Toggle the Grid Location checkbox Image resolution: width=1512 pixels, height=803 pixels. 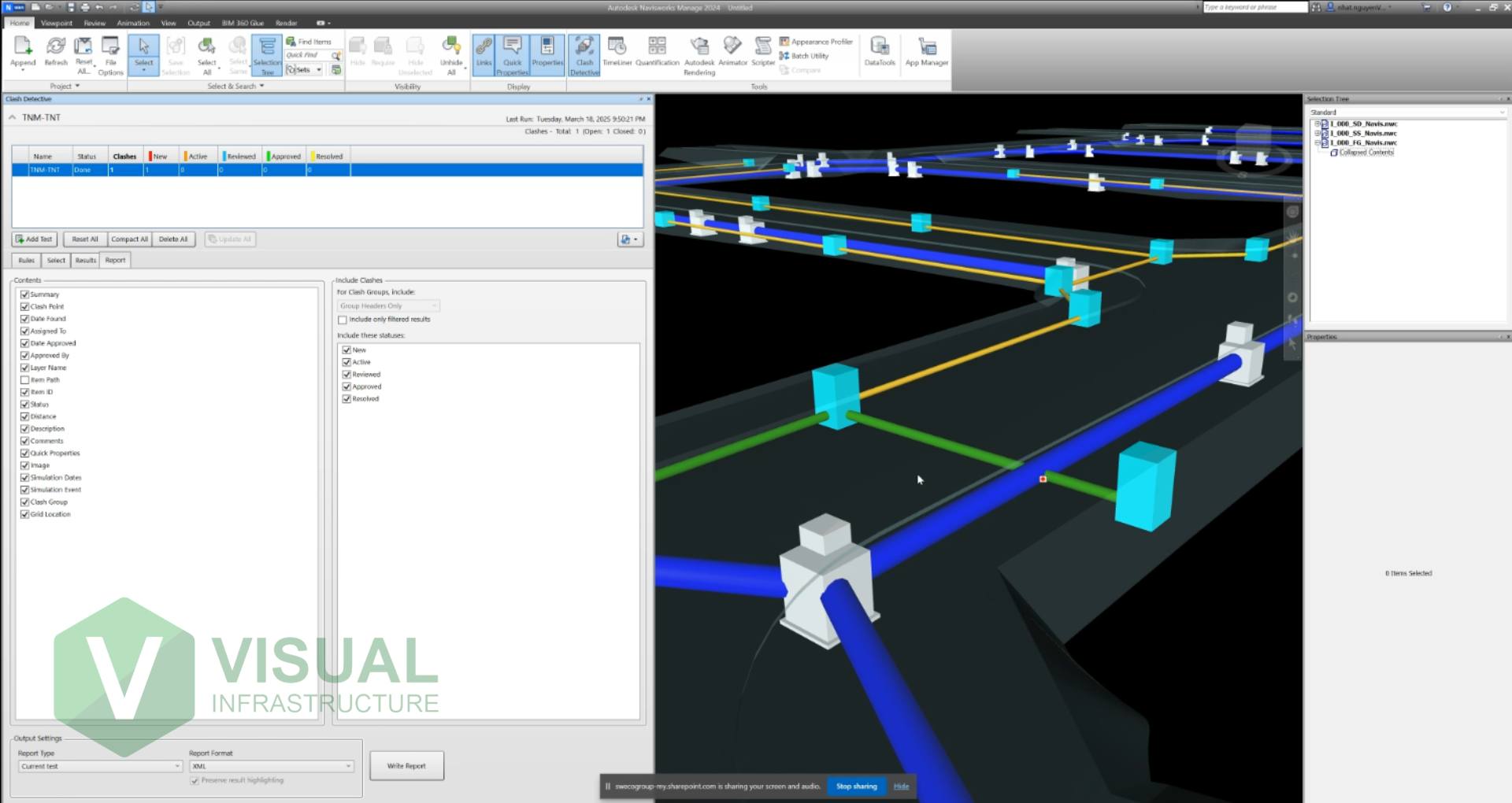pos(24,515)
